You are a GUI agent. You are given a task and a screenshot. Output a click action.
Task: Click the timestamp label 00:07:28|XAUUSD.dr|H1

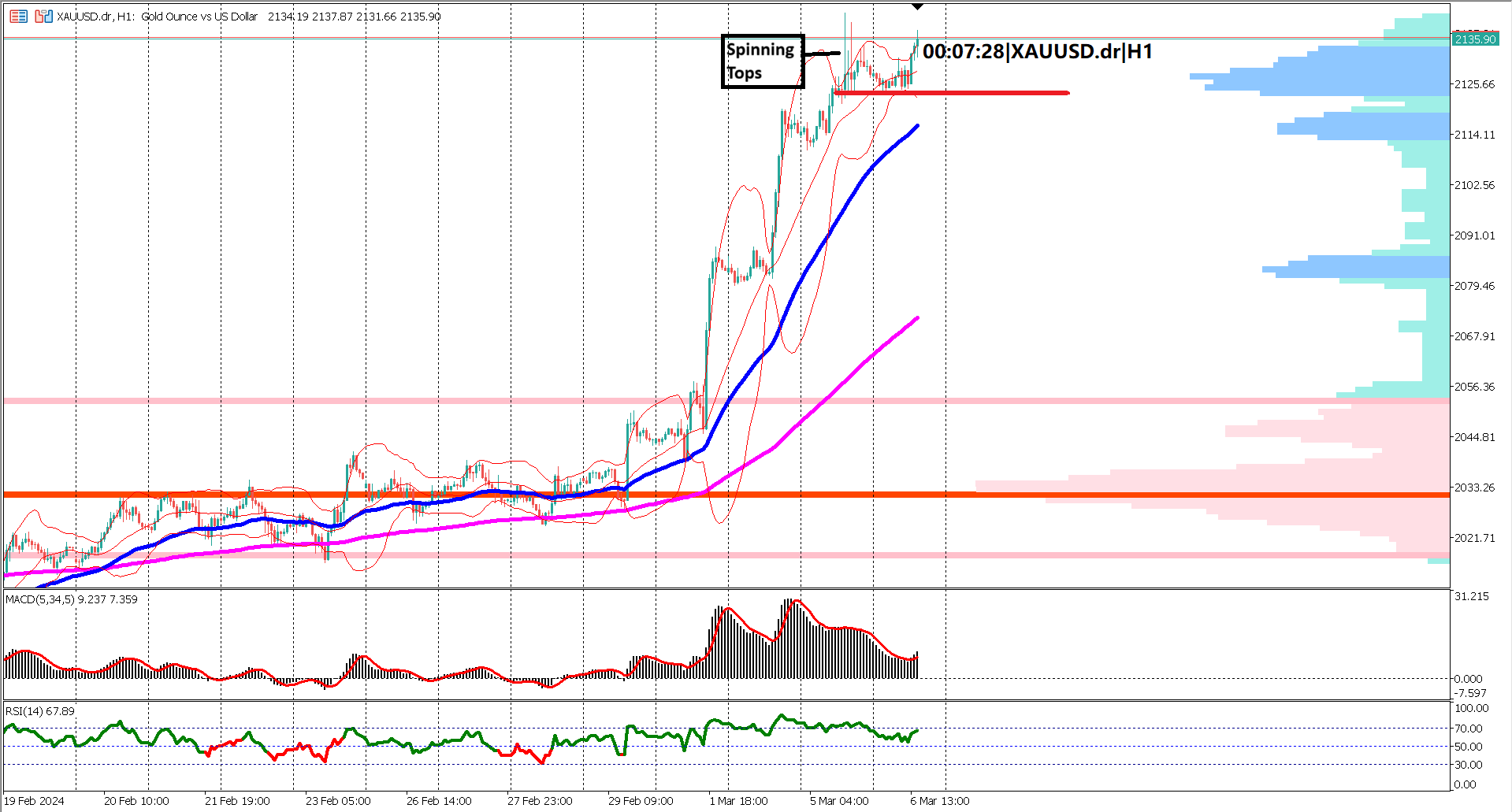coord(1036,52)
